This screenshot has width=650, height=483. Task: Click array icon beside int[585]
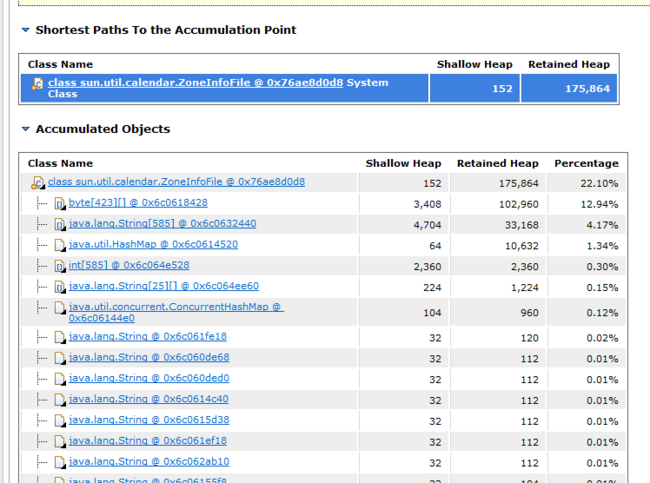tap(60, 266)
